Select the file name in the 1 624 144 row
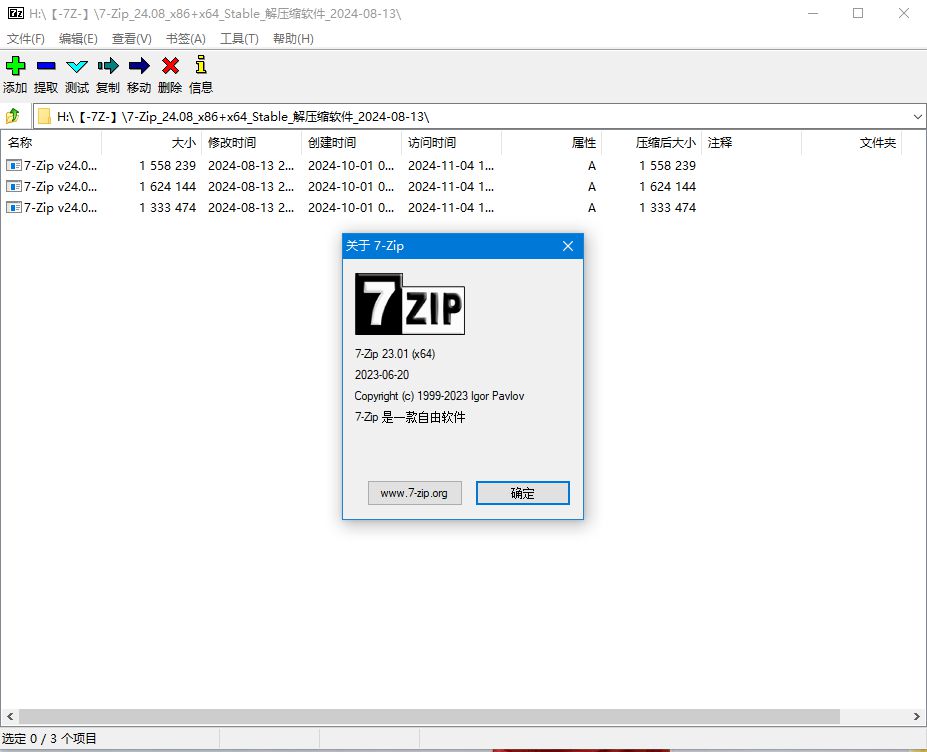Viewport: 927px width, 752px height. pos(60,187)
